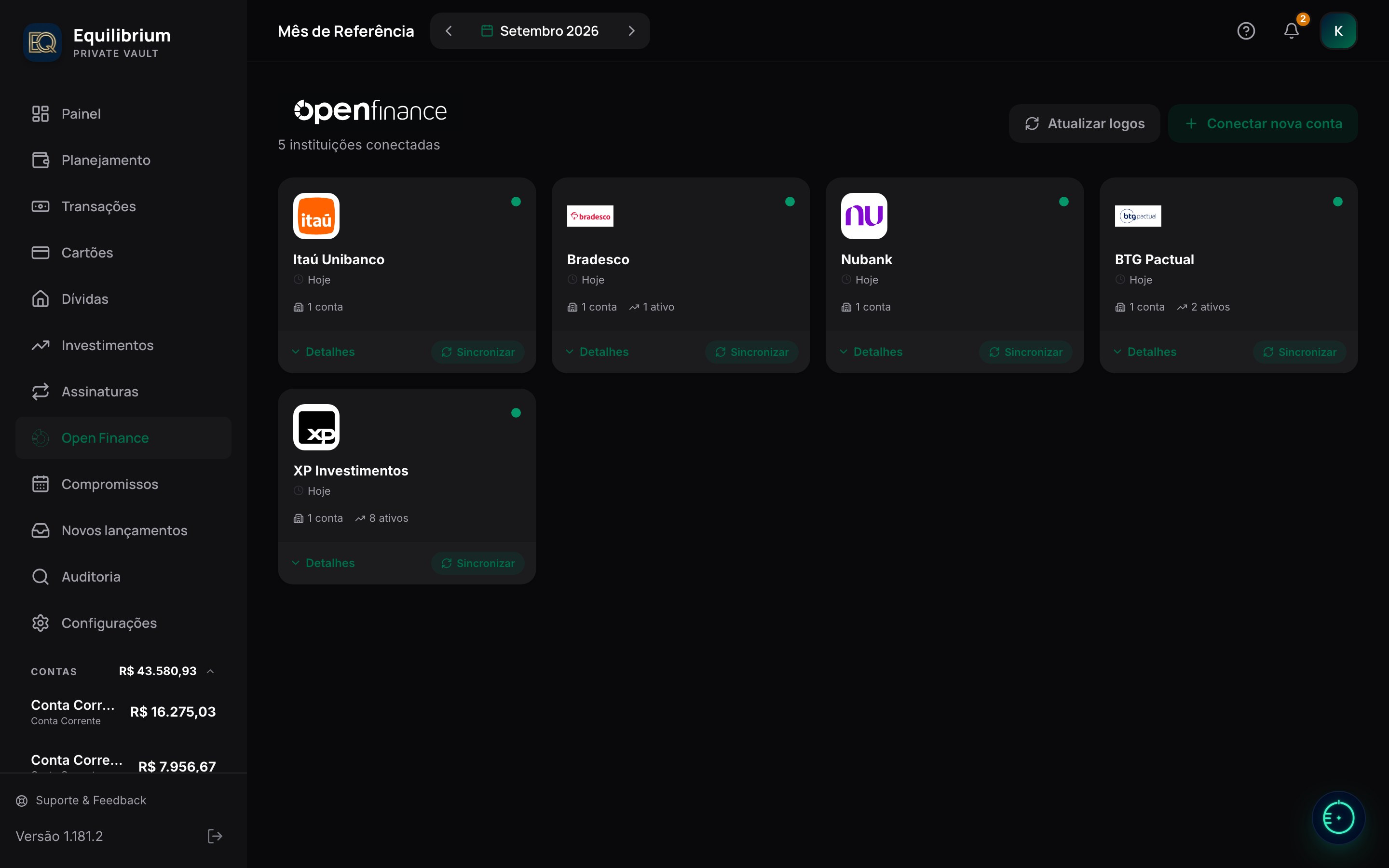Go to next reference month
1389x868 pixels.
pos(631,31)
